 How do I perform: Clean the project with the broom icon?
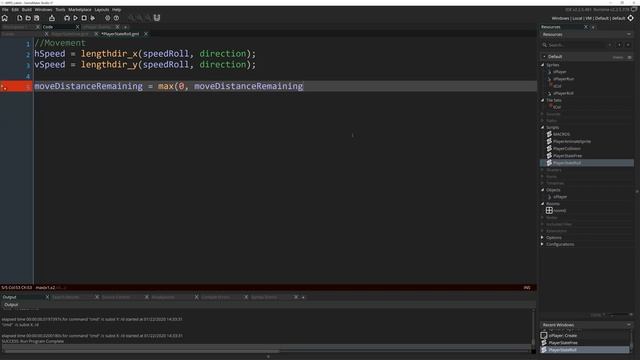pos(93,18)
